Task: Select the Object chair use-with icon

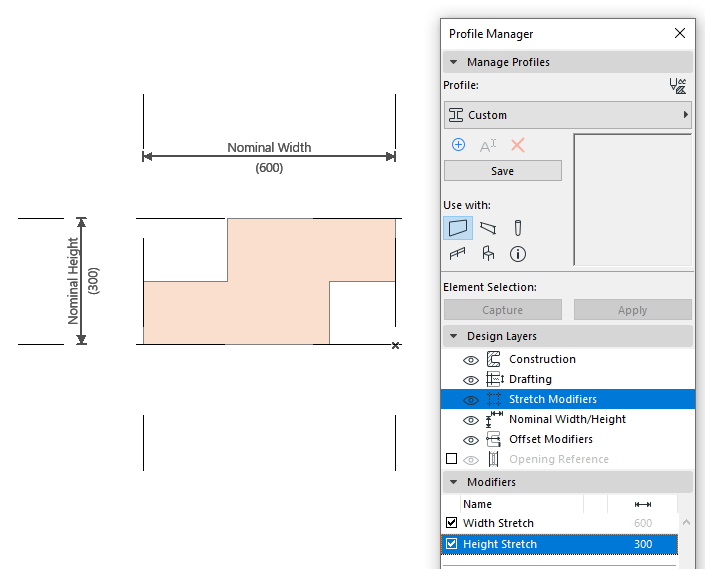Action: pos(488,253)
